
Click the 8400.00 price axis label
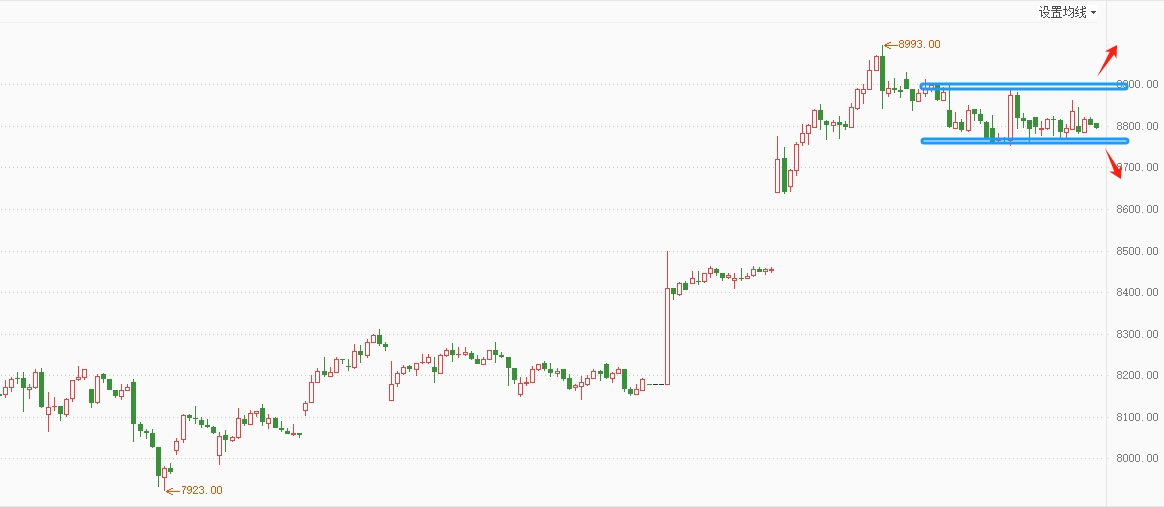coord(1137,292)
